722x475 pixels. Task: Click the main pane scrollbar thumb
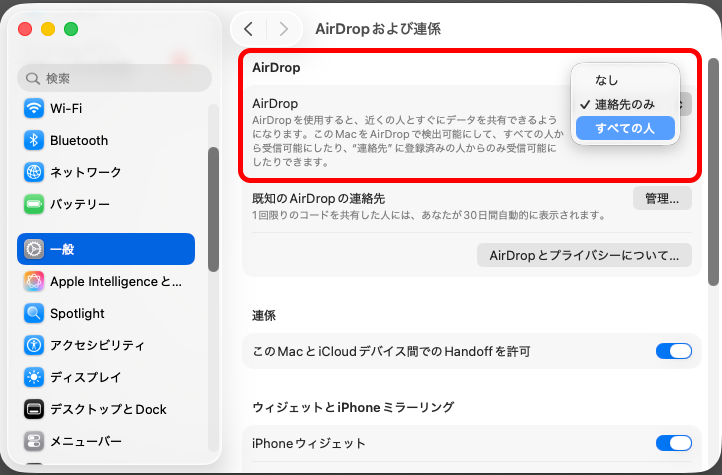point(713,171)
